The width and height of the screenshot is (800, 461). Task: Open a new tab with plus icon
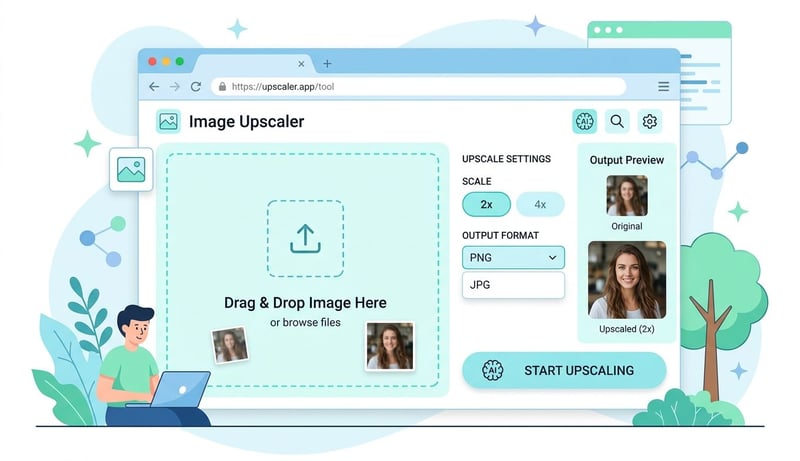tap(327, 64)
